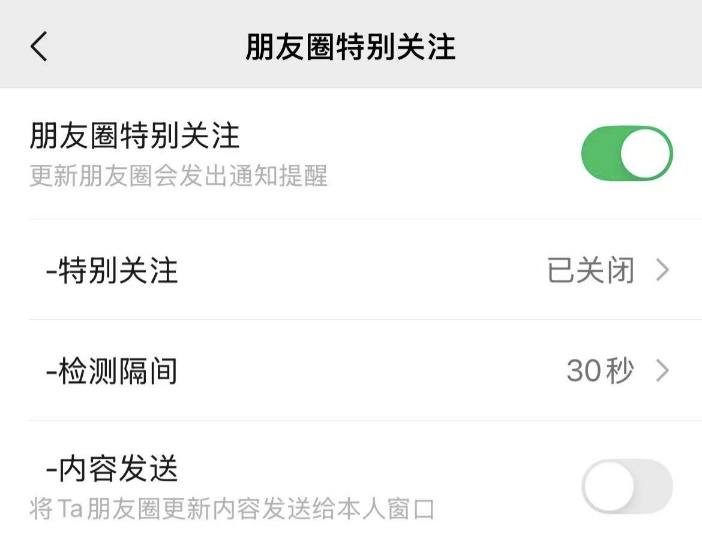
Task: Tap description 更新朋友圈会发出通知提醒
Action: (x=179, y=175)
